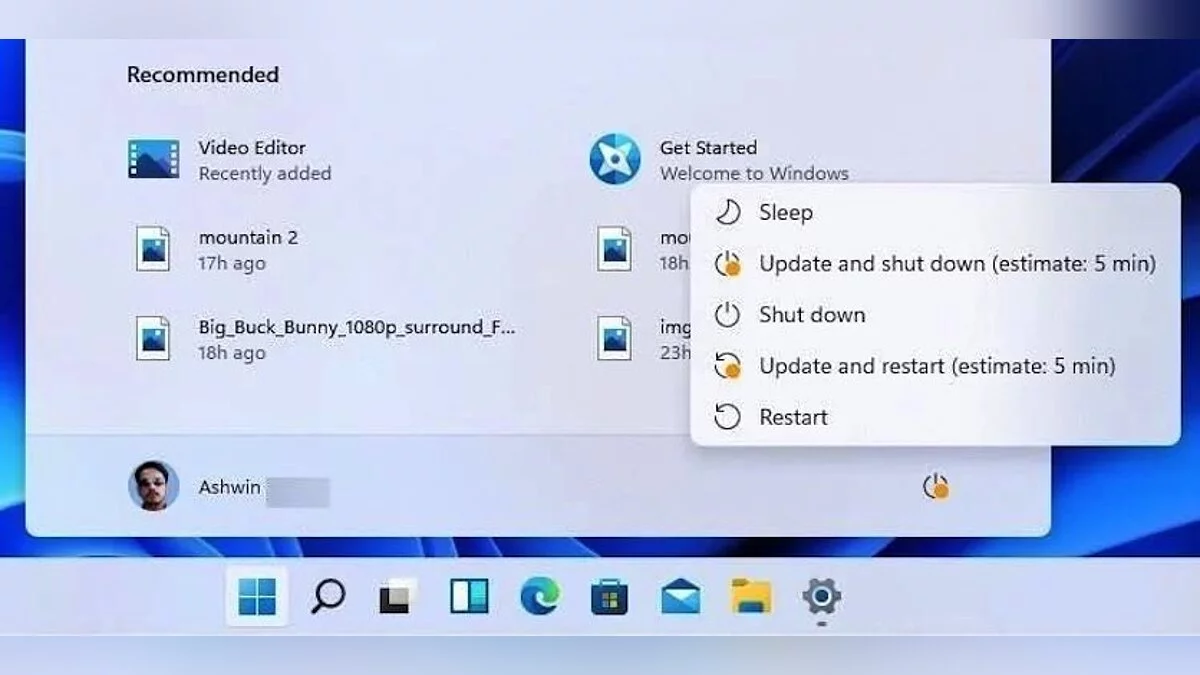Click the icon beside Update and shut down

click(728, 264)
